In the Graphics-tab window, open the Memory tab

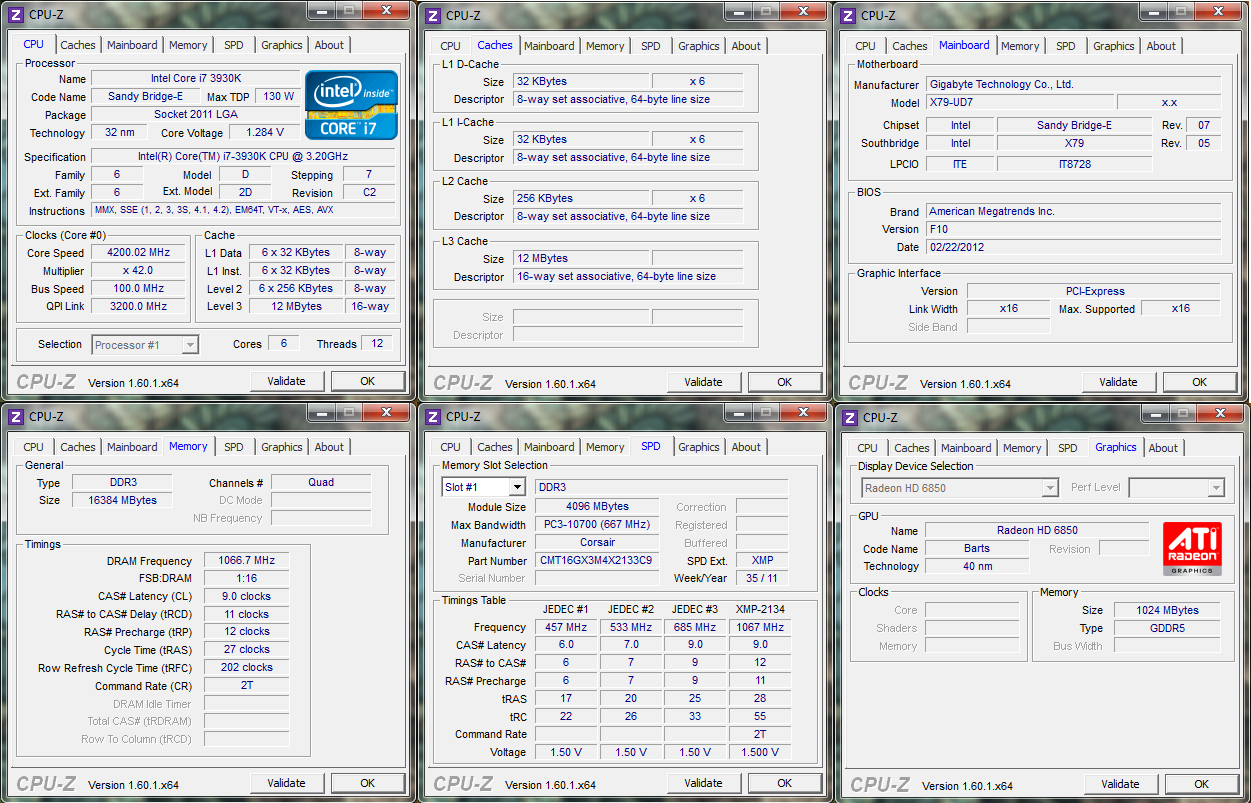point(1022,448)
